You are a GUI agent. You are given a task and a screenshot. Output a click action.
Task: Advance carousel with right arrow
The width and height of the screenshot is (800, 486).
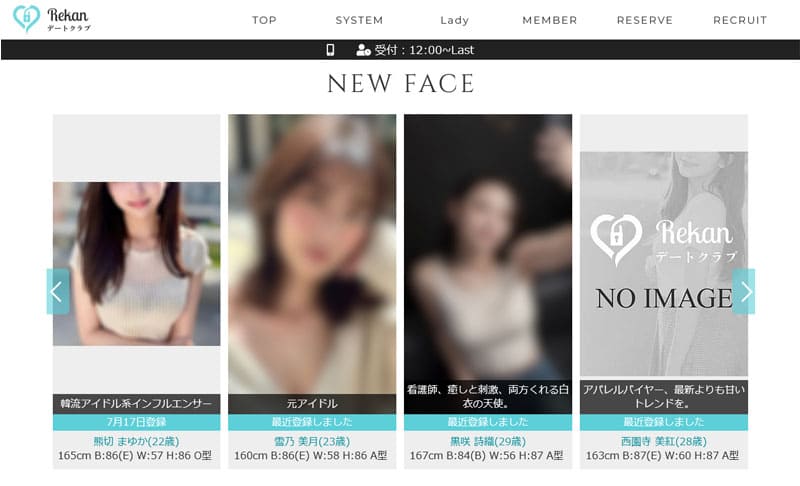click(x=743, y=291)
